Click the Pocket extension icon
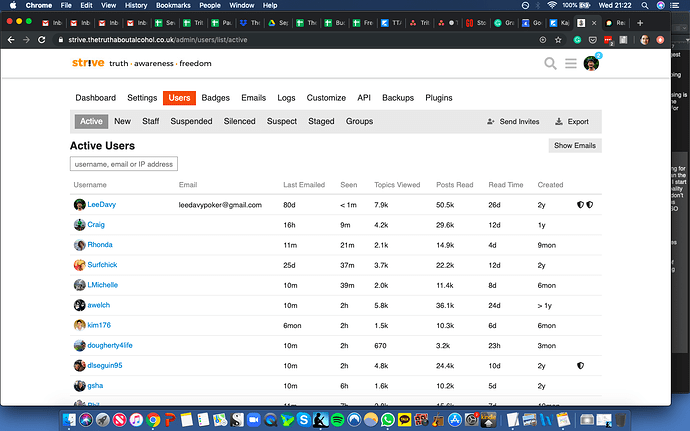The image size is (690, 431). [x=593, y=40]
